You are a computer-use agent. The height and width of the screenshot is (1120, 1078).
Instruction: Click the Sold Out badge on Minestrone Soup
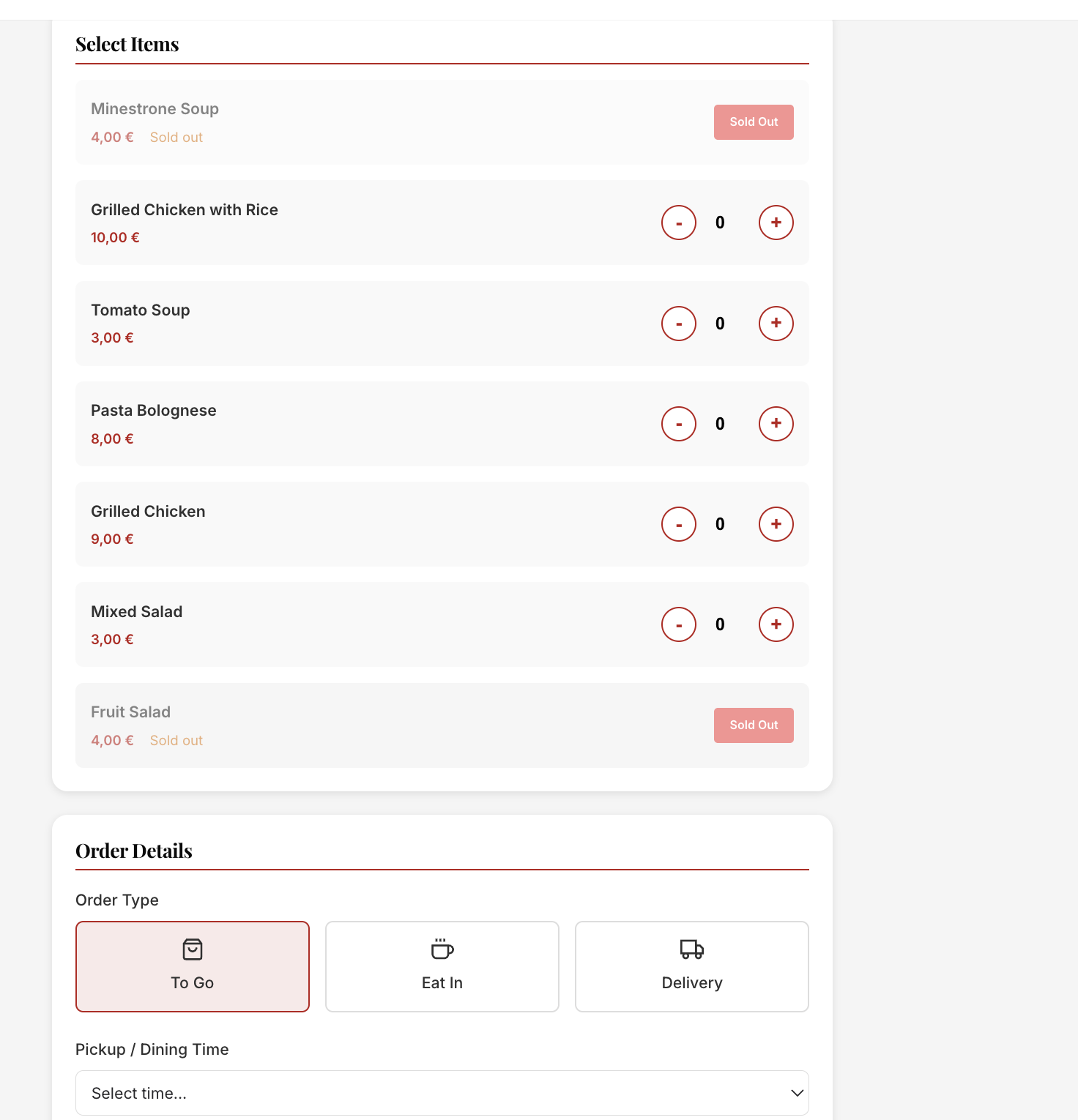tap(754, 122)
